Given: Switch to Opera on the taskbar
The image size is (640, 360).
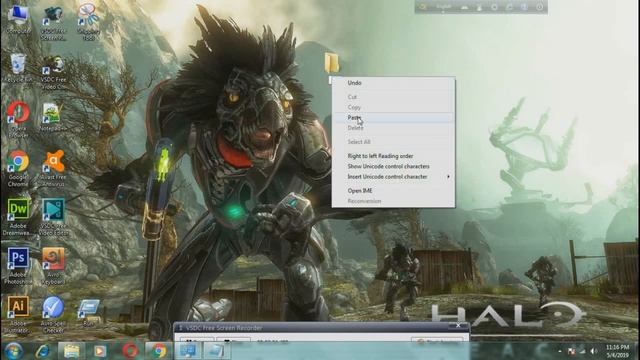Looking at the screenshot, I should pyautogui.click(x=130, y=351).
